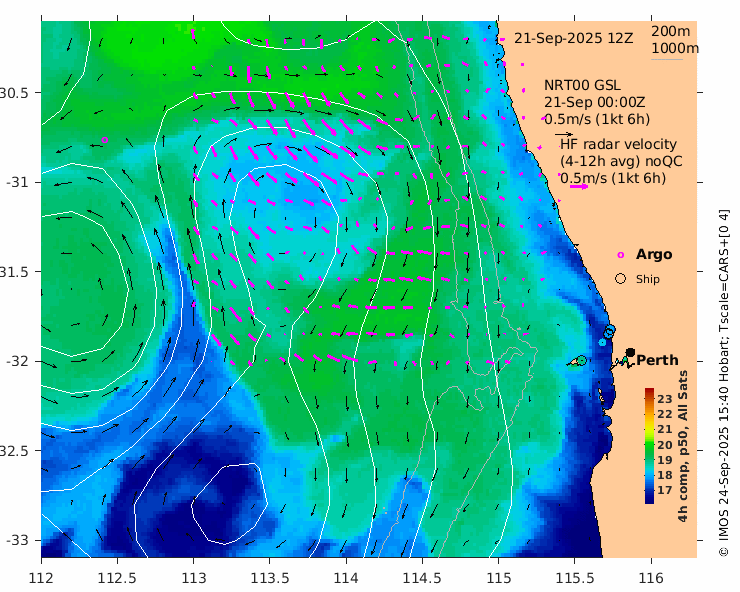The height and width of the screenshot is (592, 740).
Task: Click the Argo float marker near 112.4 longitude
Action: pyautogui.click(x=105, y=140)
